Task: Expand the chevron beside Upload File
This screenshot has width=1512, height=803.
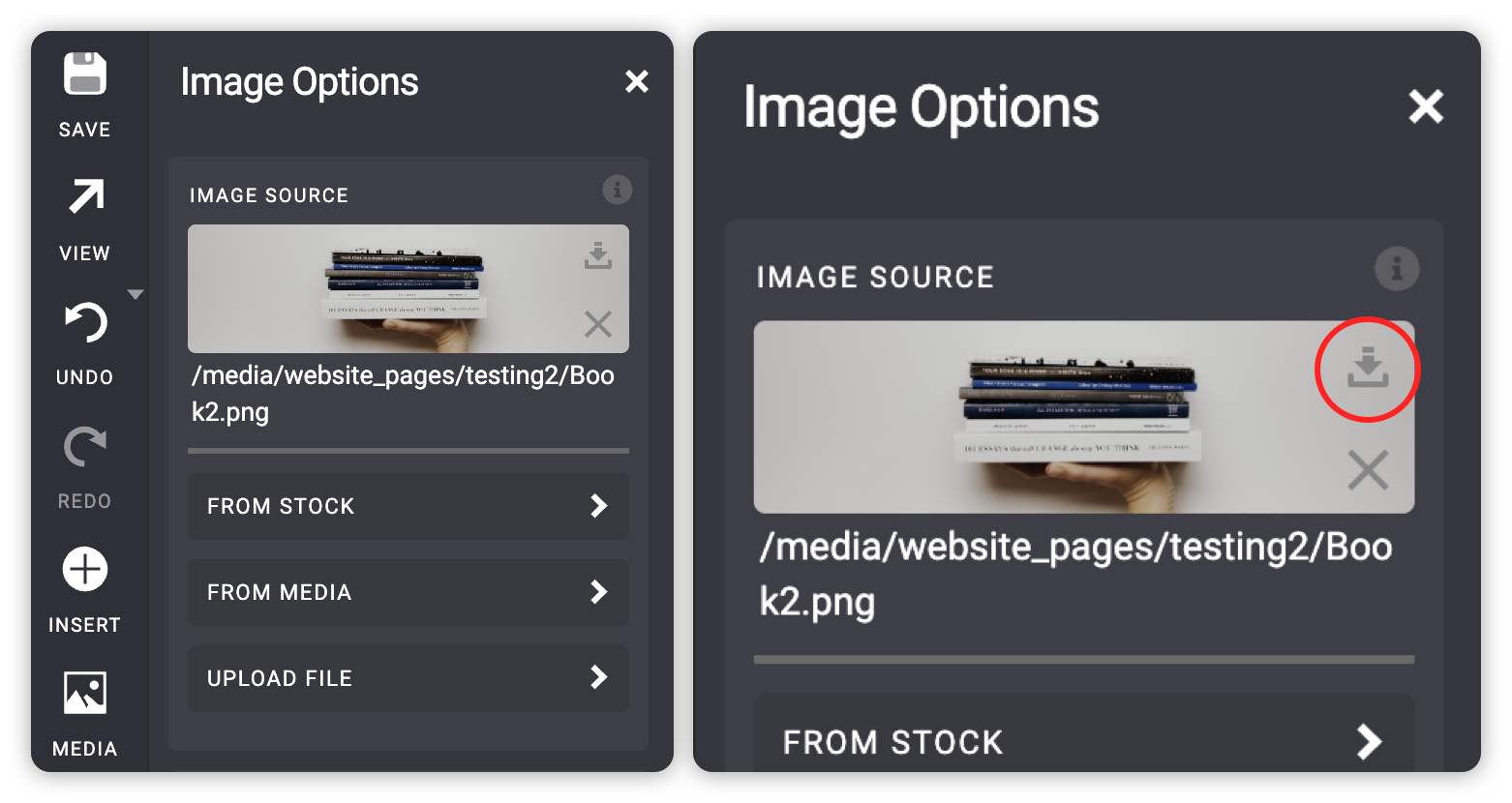Action: [599, 678]
